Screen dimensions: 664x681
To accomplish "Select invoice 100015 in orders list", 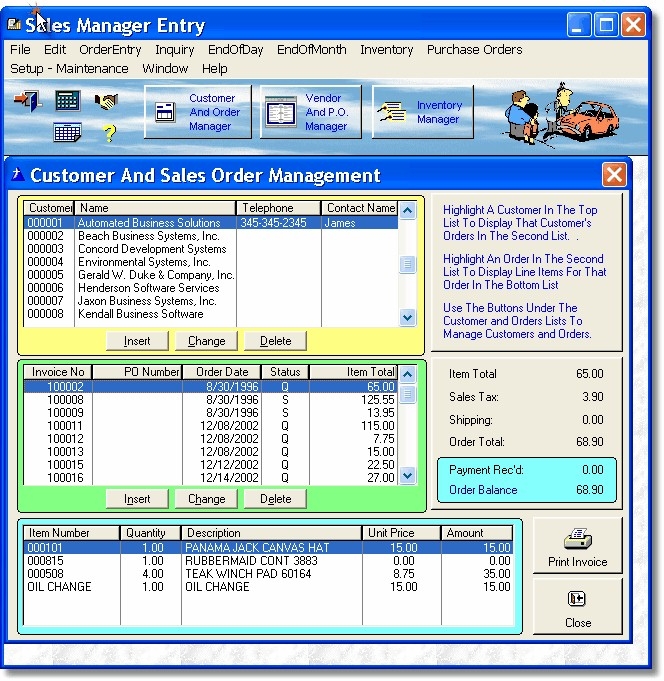I will tap(211, 465).
